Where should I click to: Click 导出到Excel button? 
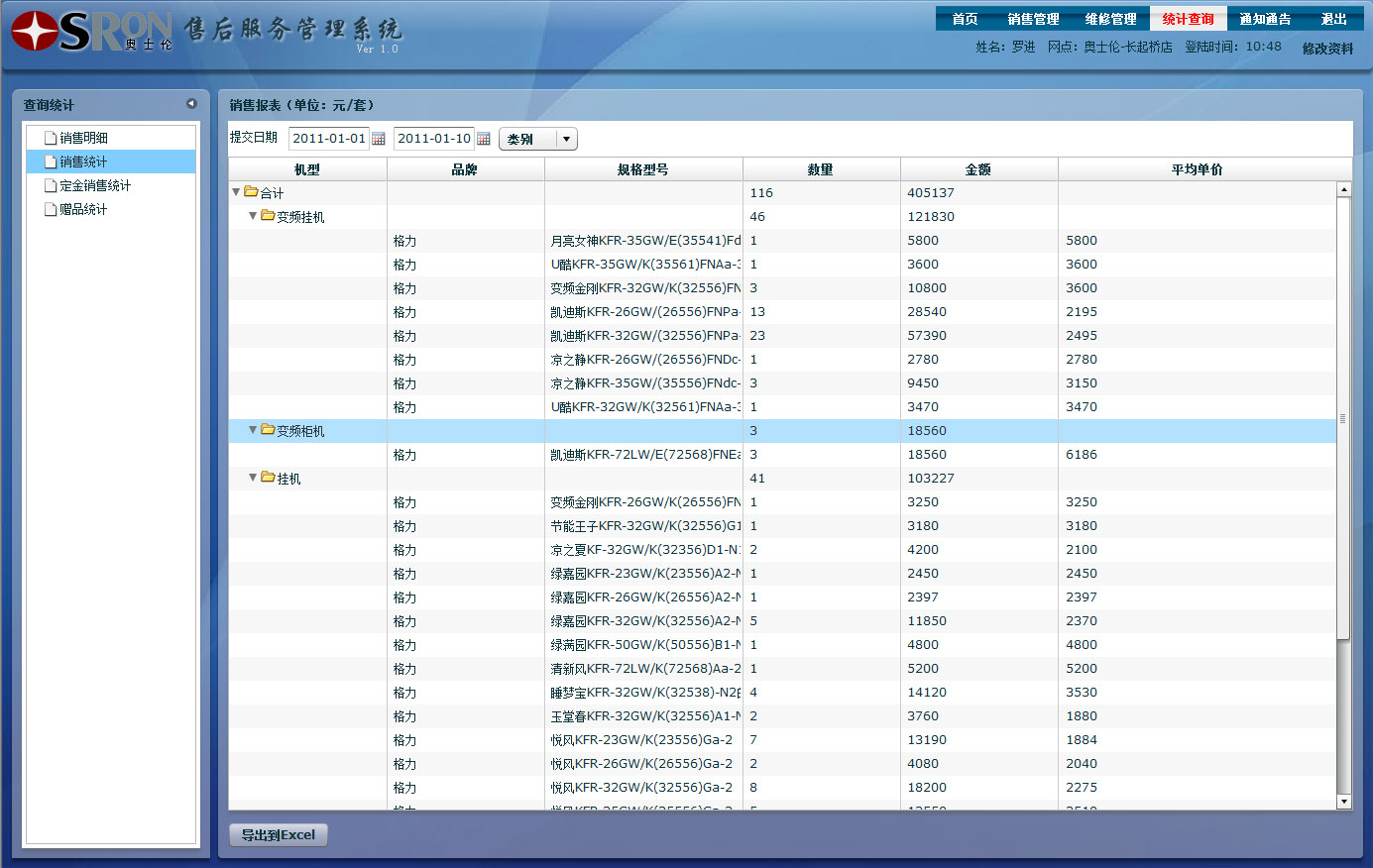[279, 835]
